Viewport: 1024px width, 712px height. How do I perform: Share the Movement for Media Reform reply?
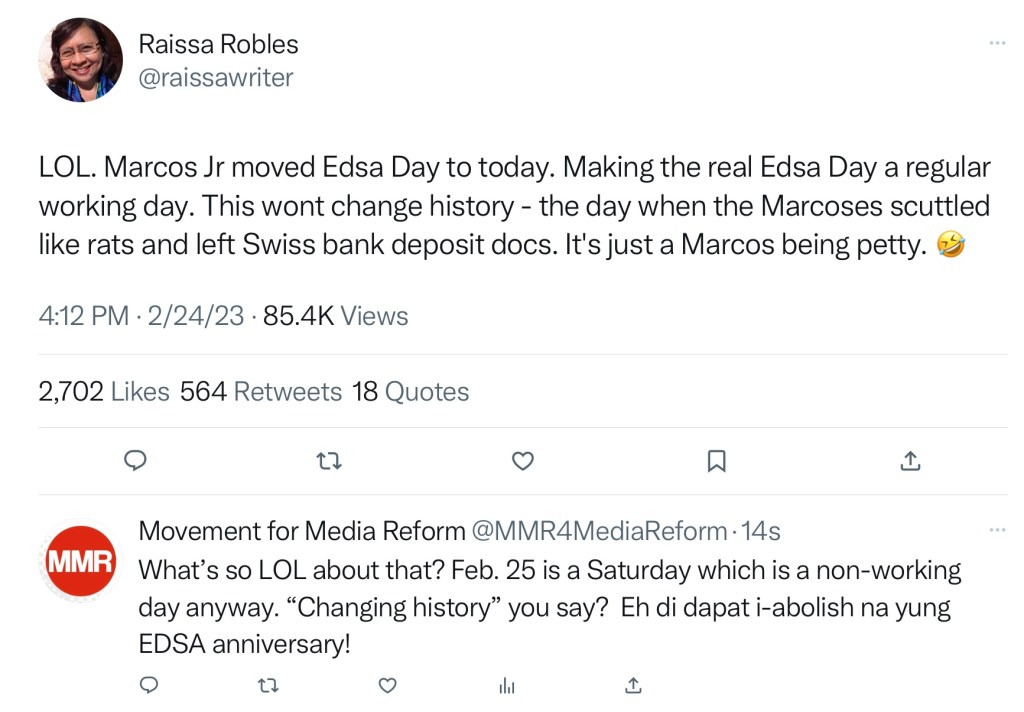[632, 685]
